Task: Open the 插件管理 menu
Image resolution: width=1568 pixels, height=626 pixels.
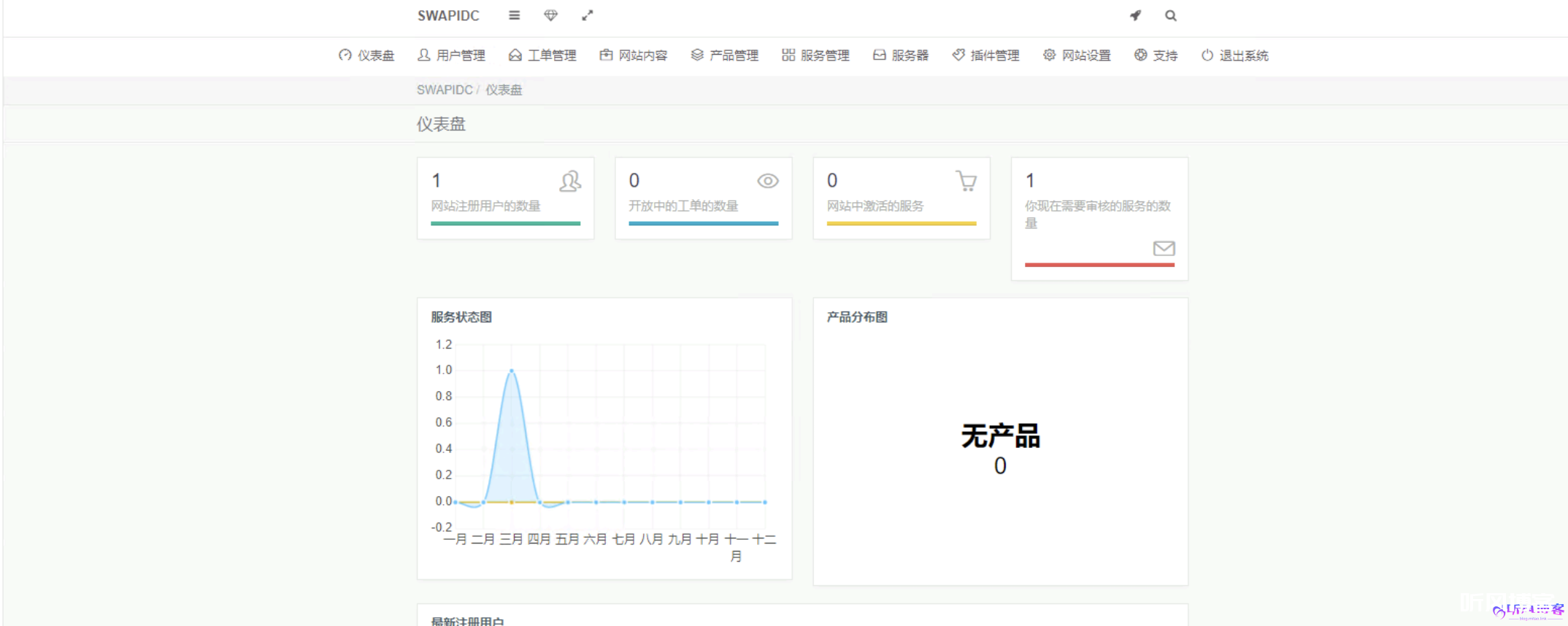Action: pyautogui.click(x=985, y=55)
